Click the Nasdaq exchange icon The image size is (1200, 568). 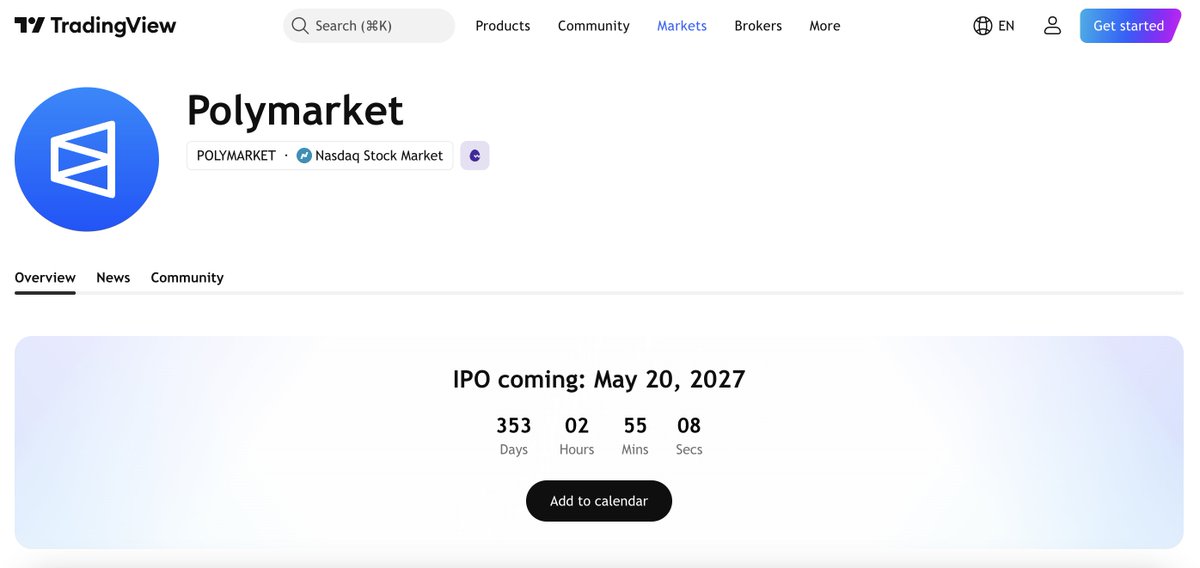[x=304, y=156]
